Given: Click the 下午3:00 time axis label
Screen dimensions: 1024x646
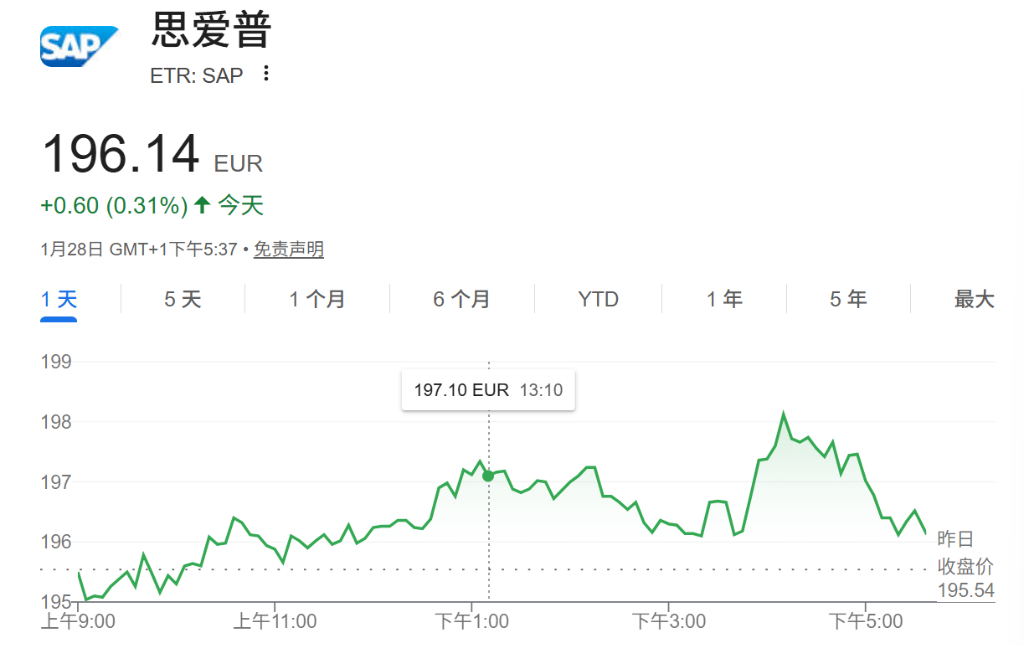Looking at the screenshot, I should tap(668, 621).
